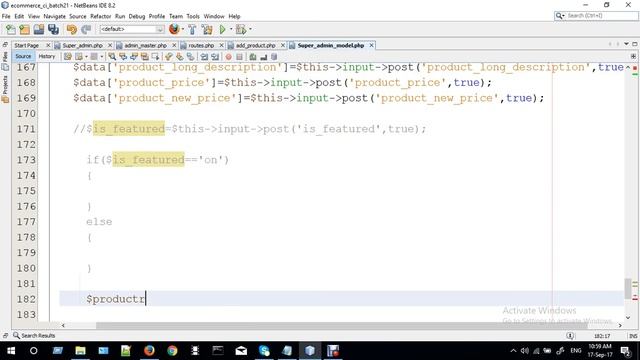The width and height of the screenshot is (640, 360).
Task: Click the Firefox browser selector icon
Action: 174,29
